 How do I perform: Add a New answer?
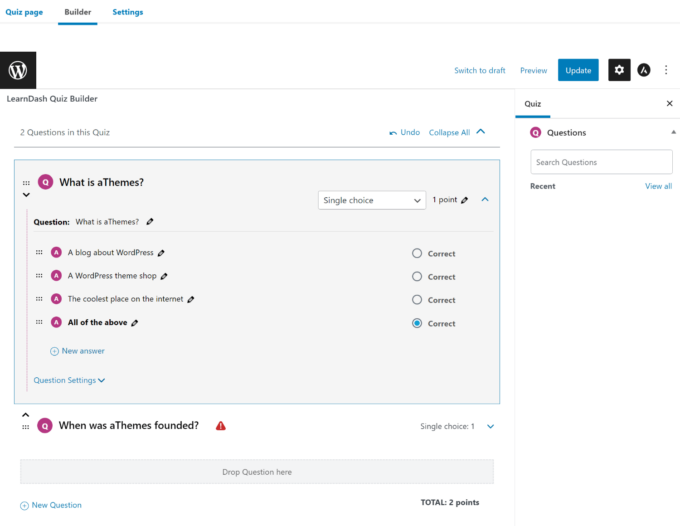pyautogui.click(x=77, y=351)
